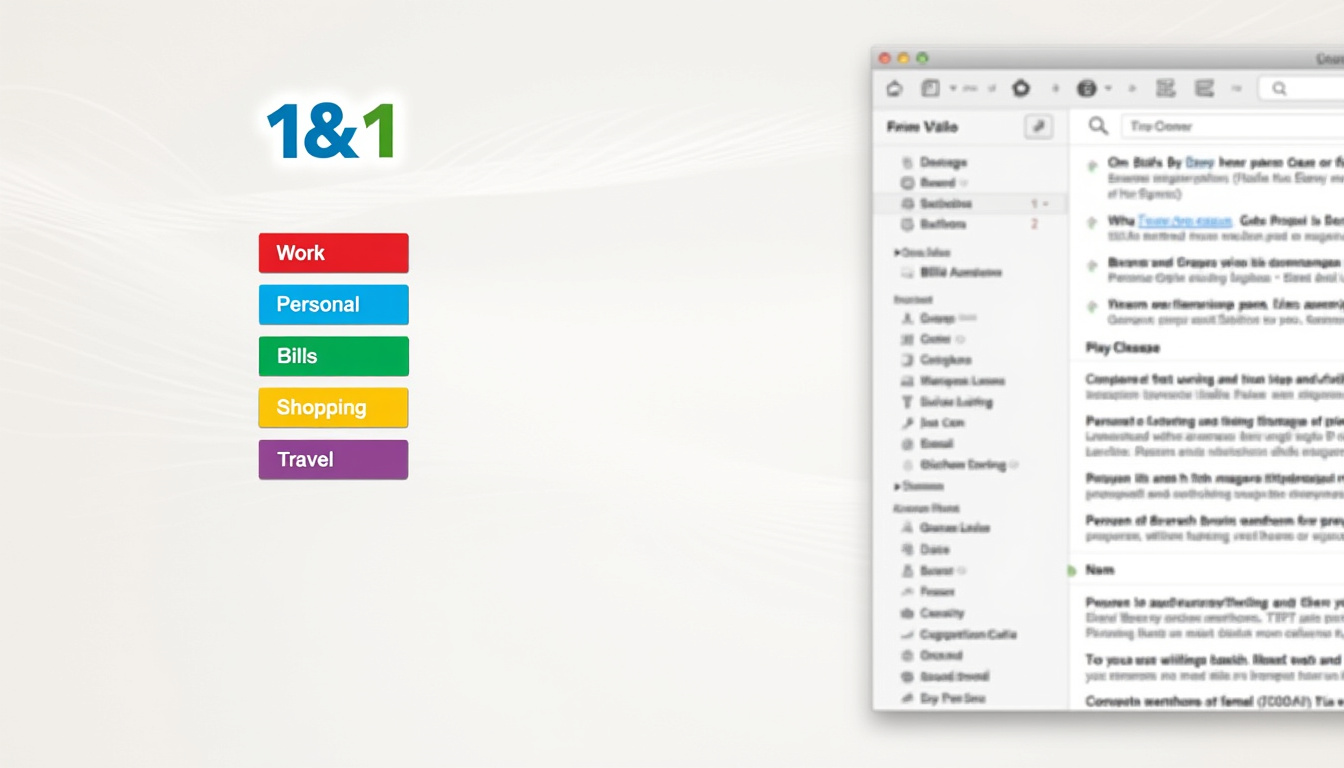Click the magnifier icon above the message list
This screenshot has width=1344, height=768.
[1098, 126]
